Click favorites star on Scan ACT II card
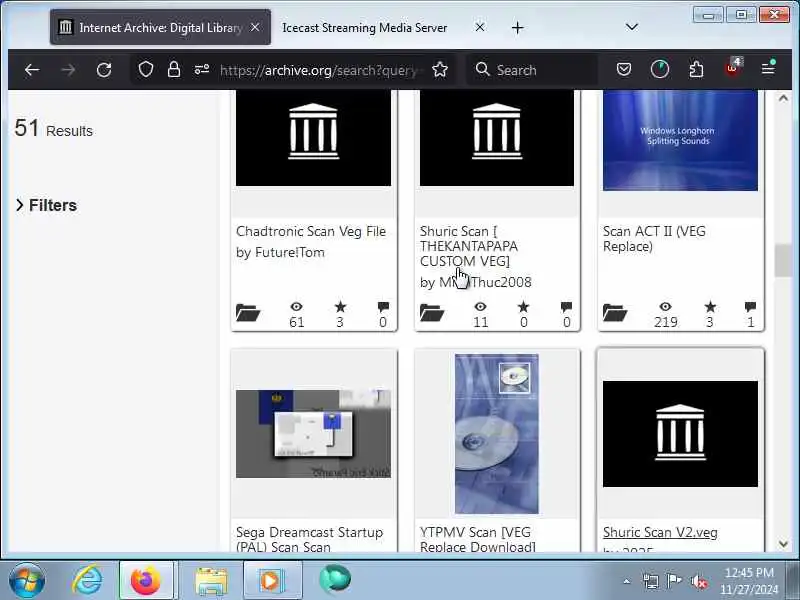Screen dimensions: 800x600 pyautogui.click(x=710, y=307)
